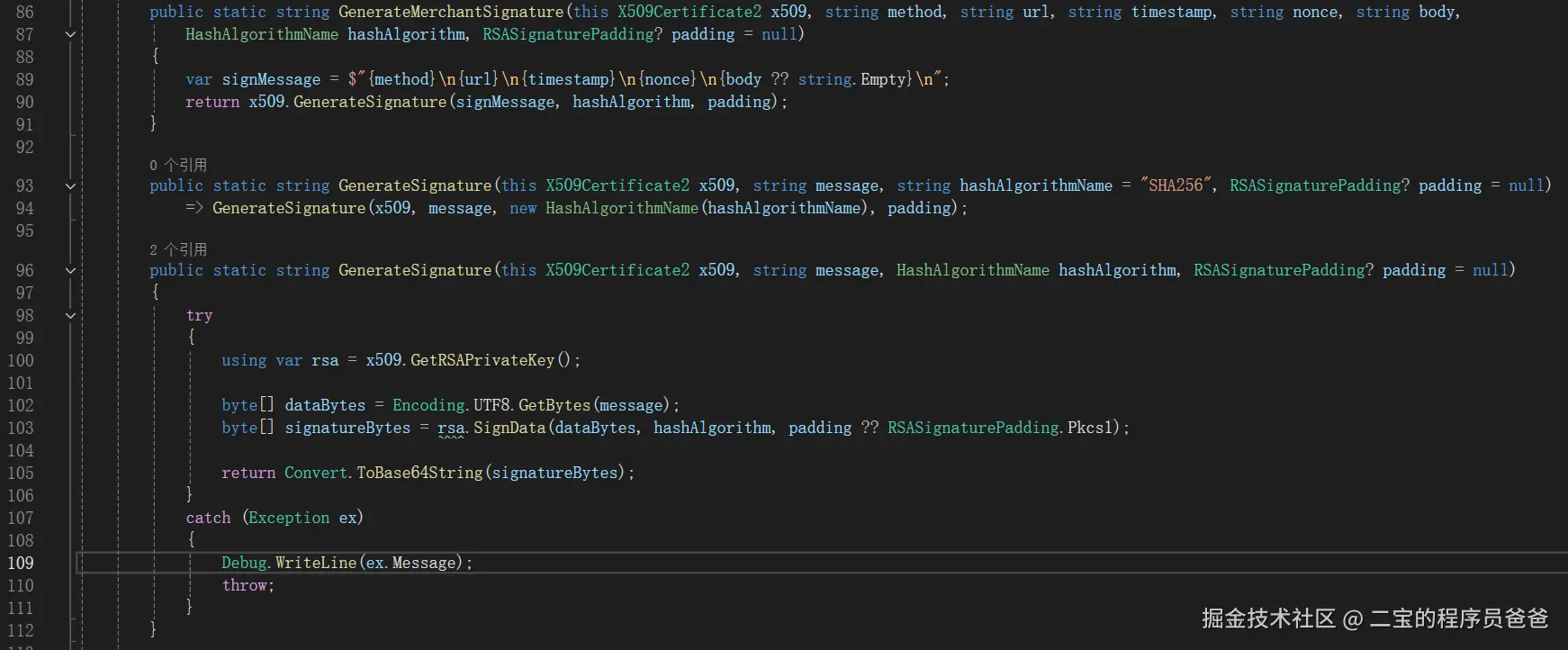This screenshot has height=650, width=1568.
Task: Click line number 96 in the gutter
Action: coord(25,270)
